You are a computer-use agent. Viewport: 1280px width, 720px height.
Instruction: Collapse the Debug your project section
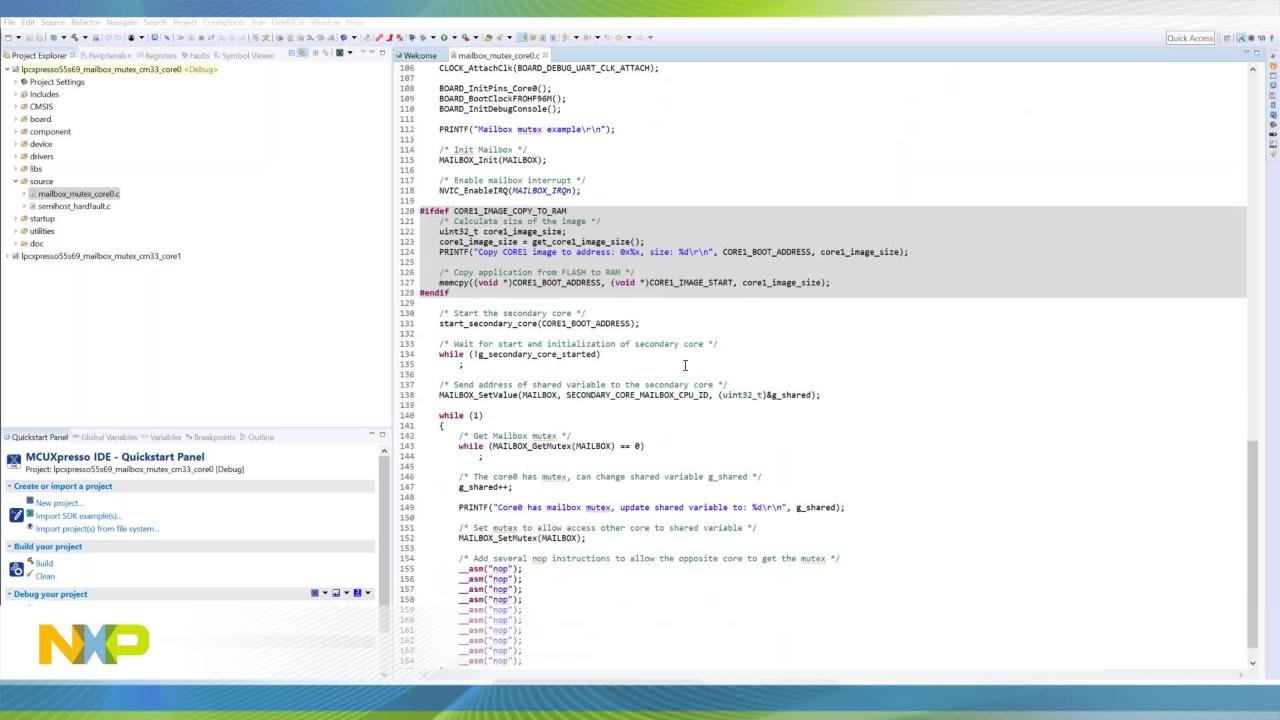[x=10, y=594]
